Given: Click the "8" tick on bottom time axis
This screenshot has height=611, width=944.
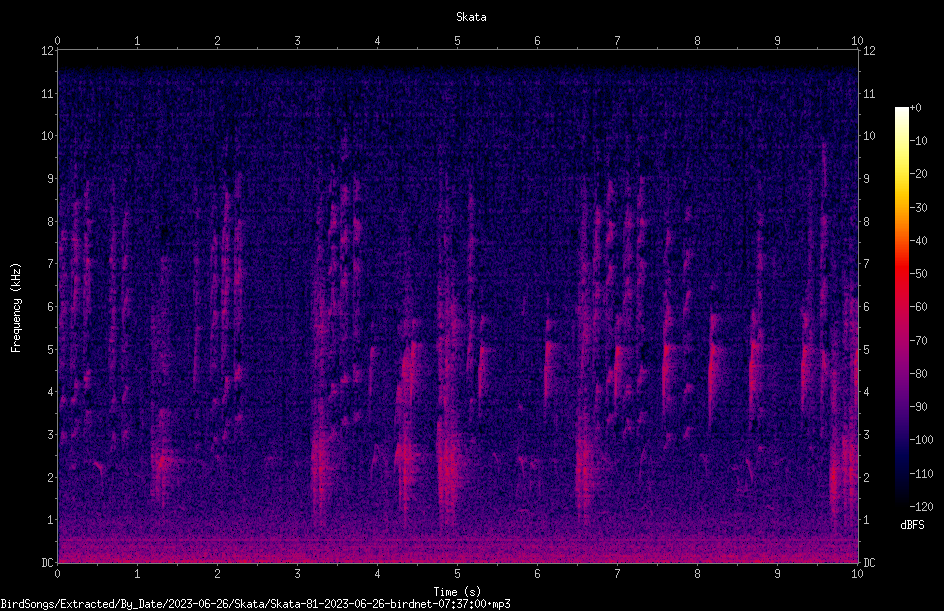Looking at the screenshot, I should (x=697, y=574).
